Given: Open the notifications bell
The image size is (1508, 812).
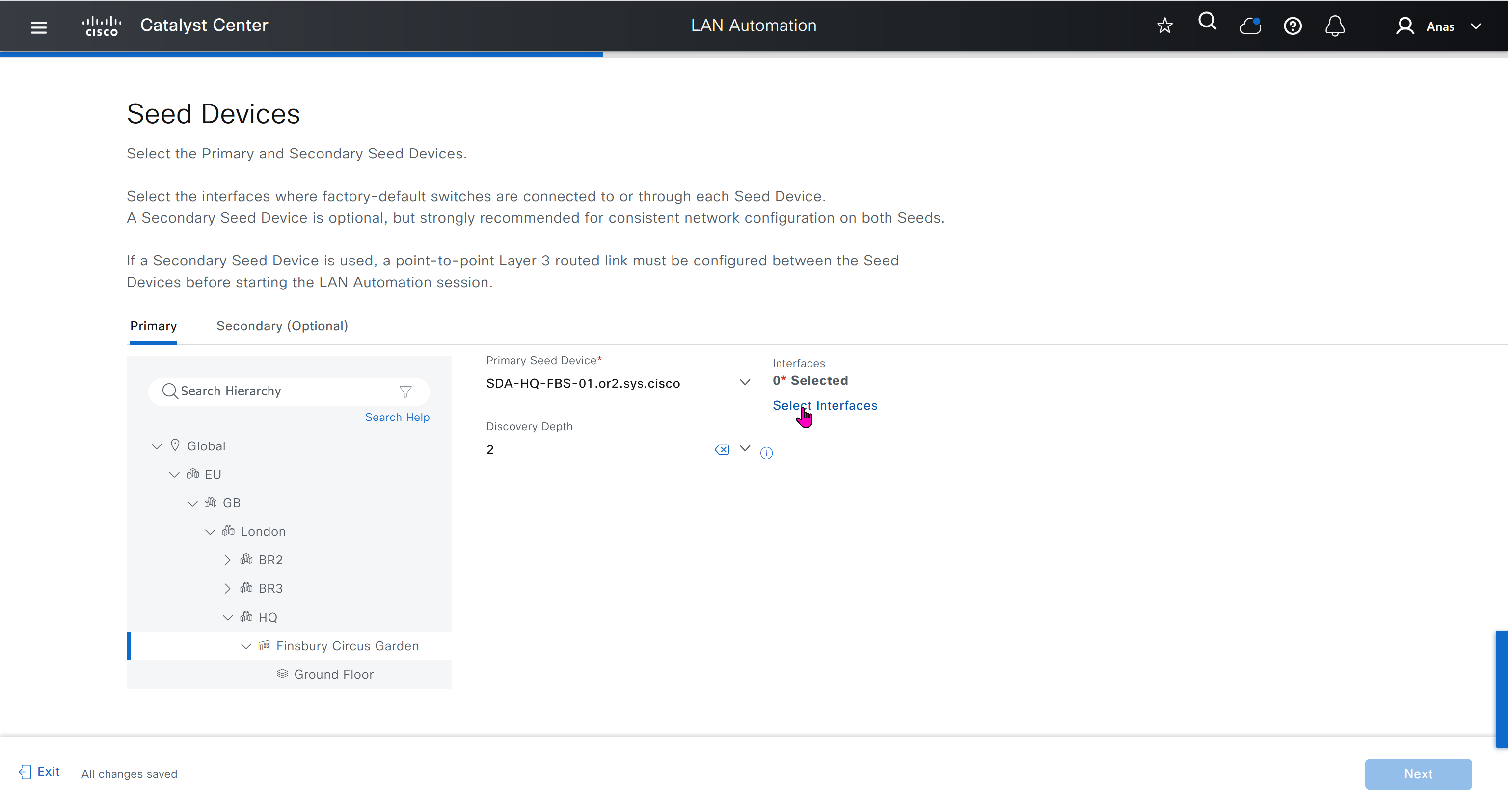Looking at the screenshot, I should click(1335, 26).
